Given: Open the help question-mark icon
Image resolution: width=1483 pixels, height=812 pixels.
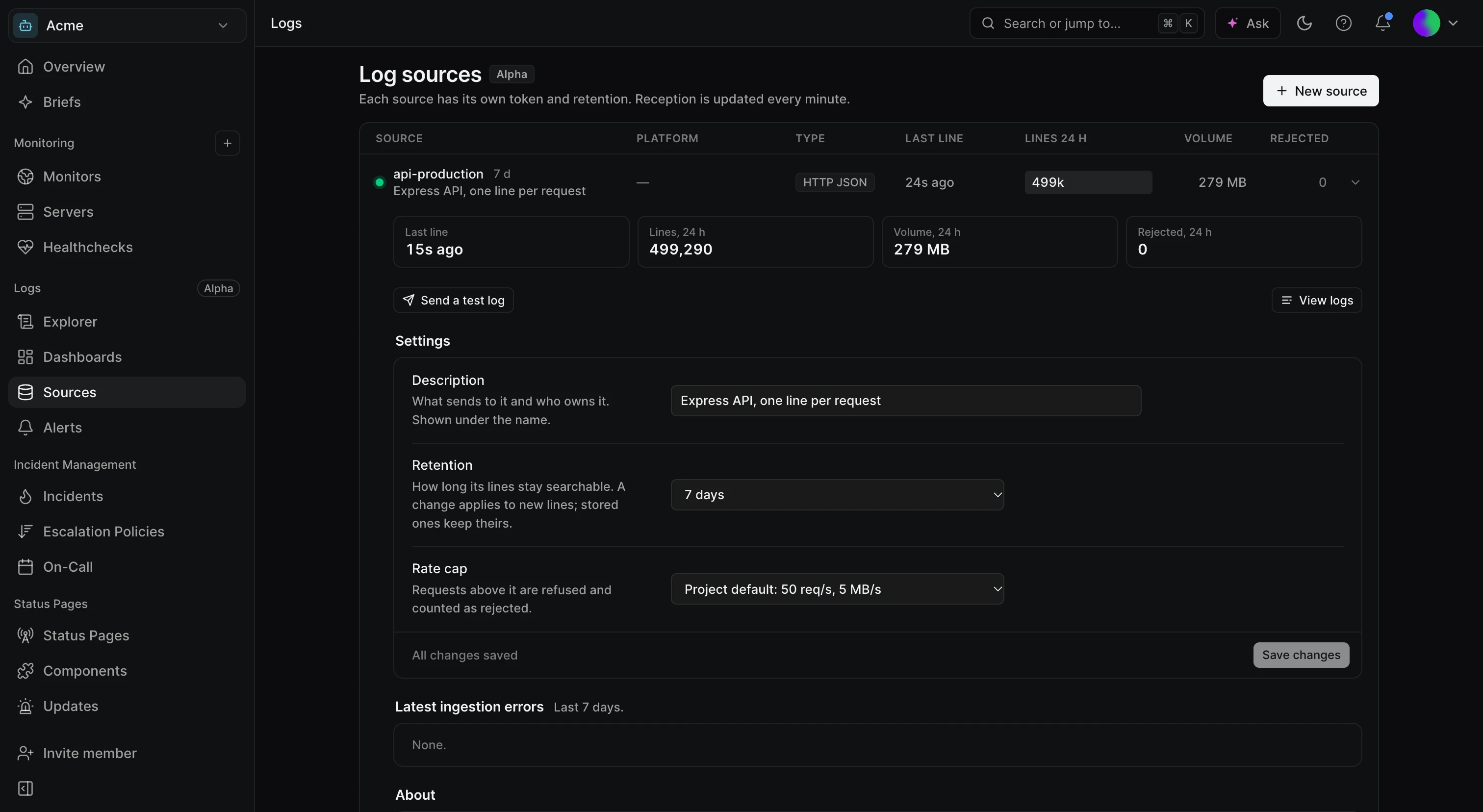Looking at the screenshot, I should [1343, 23].
